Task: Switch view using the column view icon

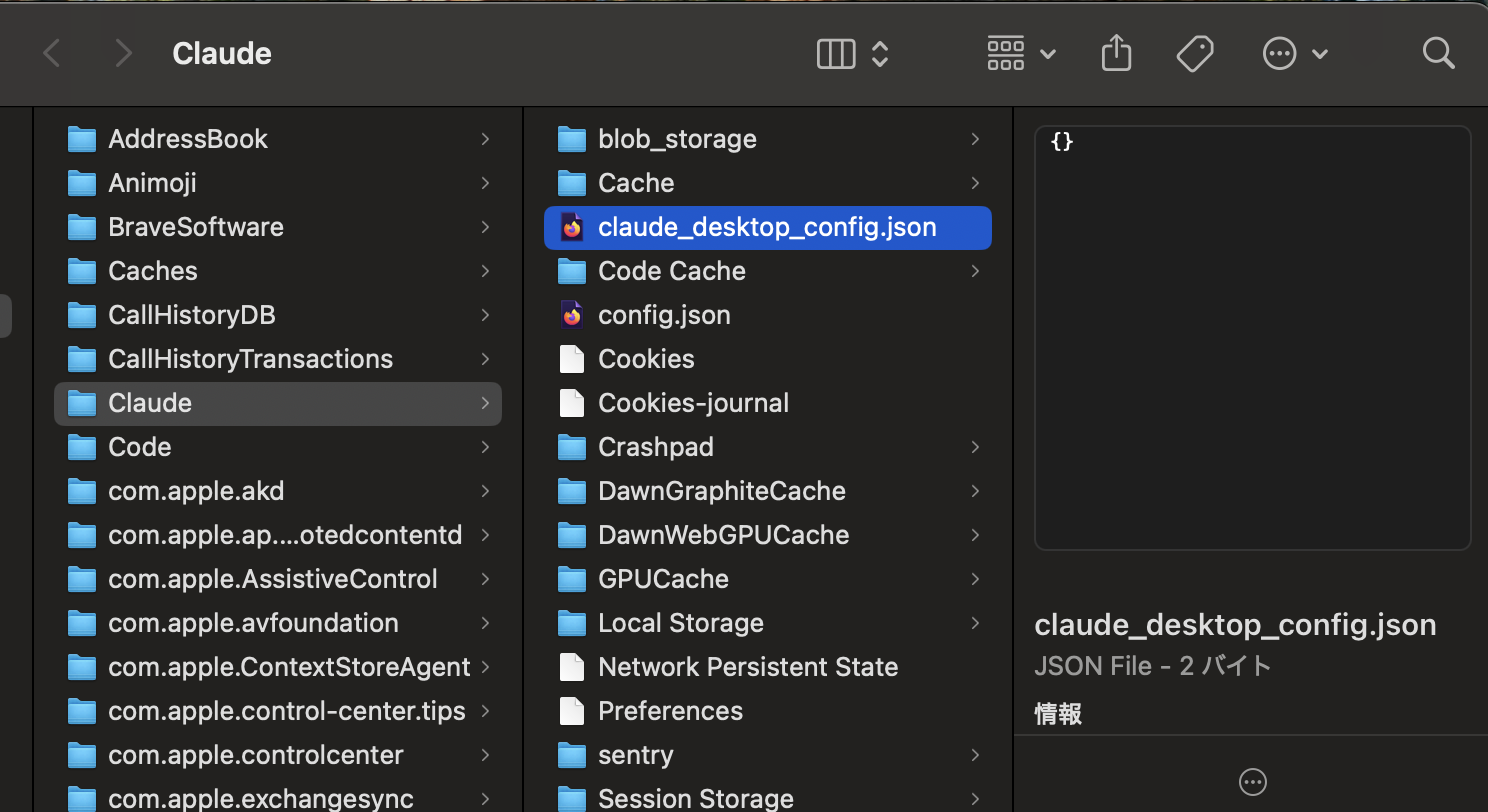Action: click(x=836, y=54)
